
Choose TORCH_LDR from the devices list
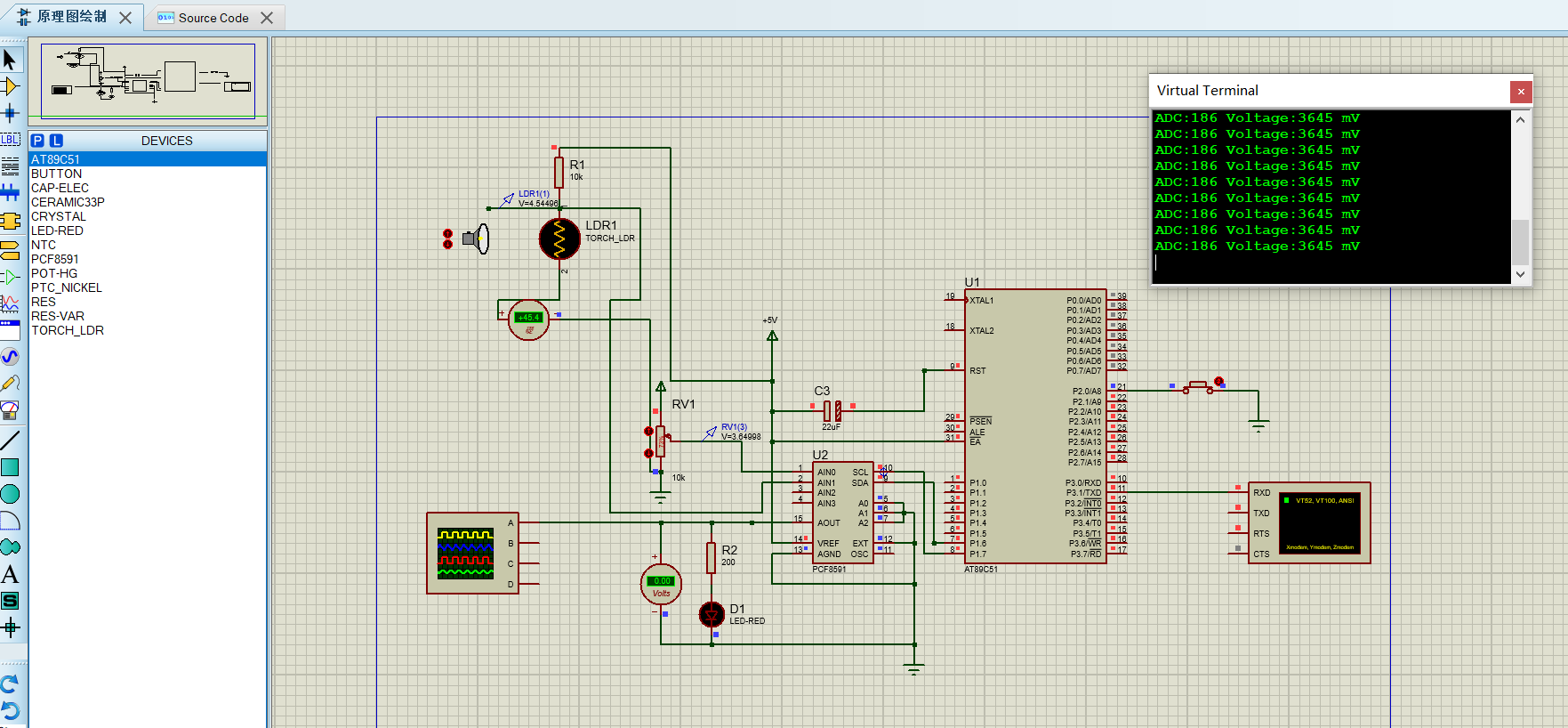[x=68, y=330]
